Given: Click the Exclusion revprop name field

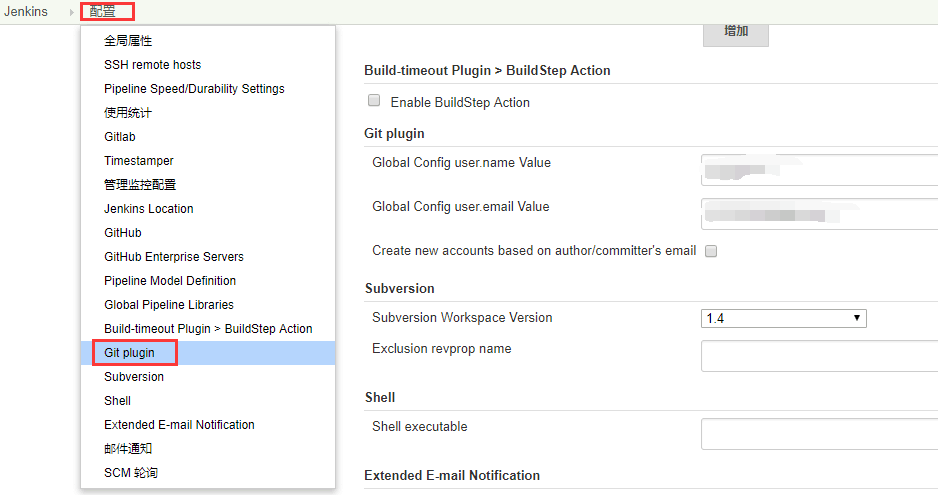Looking at the screenshot, I should (820, 356).
